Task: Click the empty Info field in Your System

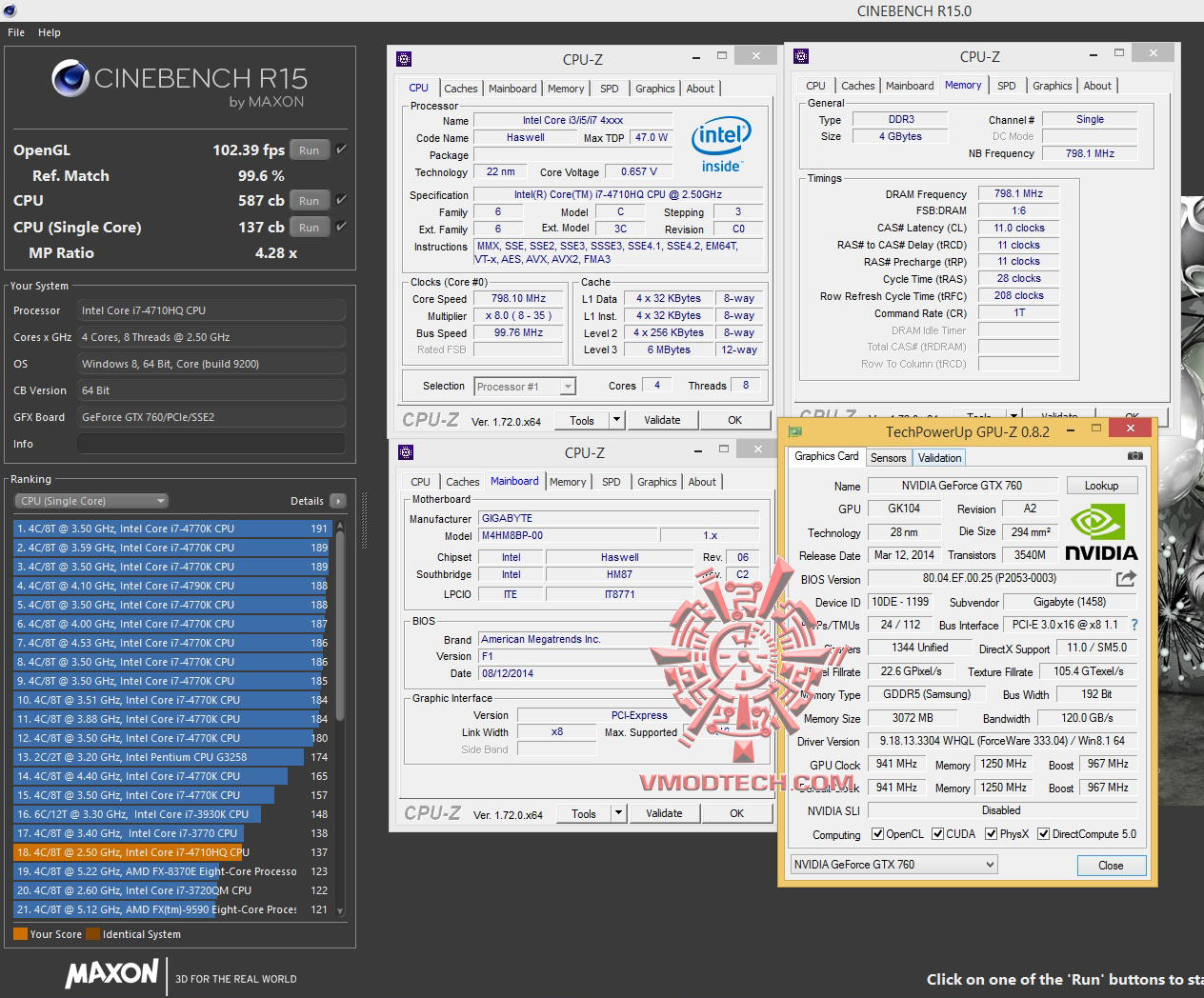Action: coord(211,444)
